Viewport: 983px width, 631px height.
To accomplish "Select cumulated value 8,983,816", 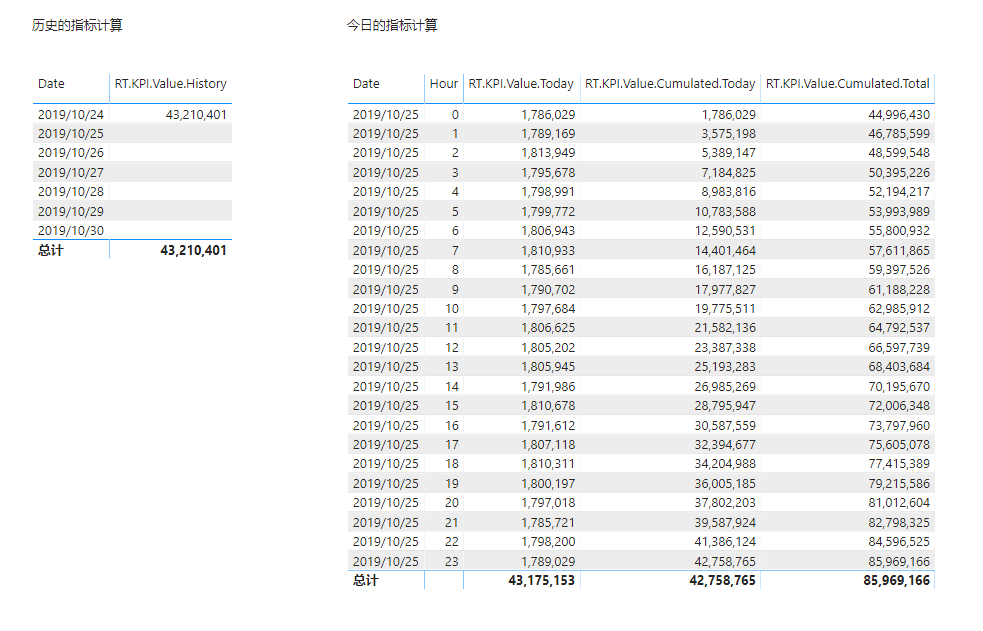I will (x=728, y=192).
